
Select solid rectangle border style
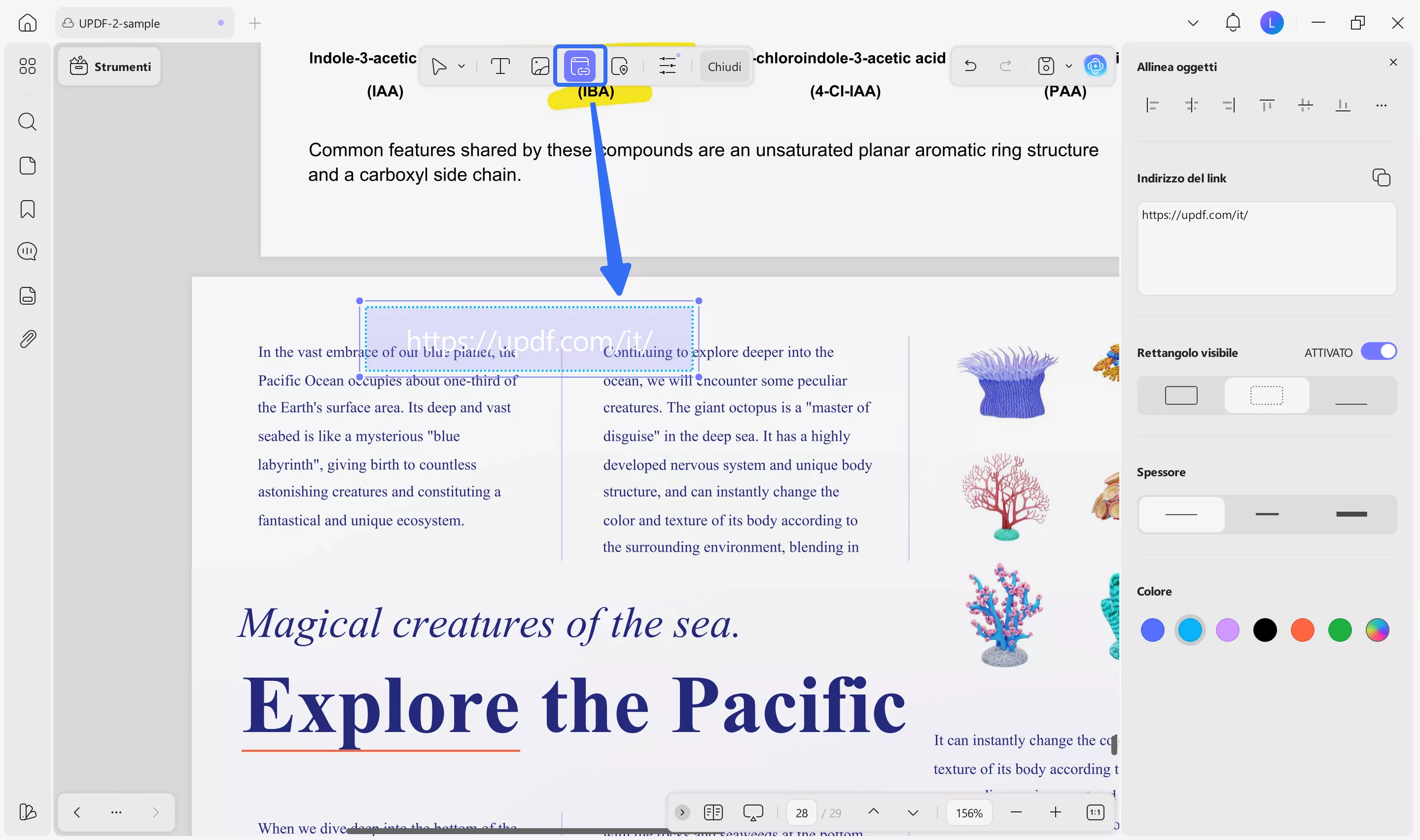(x=1181, y=395)
